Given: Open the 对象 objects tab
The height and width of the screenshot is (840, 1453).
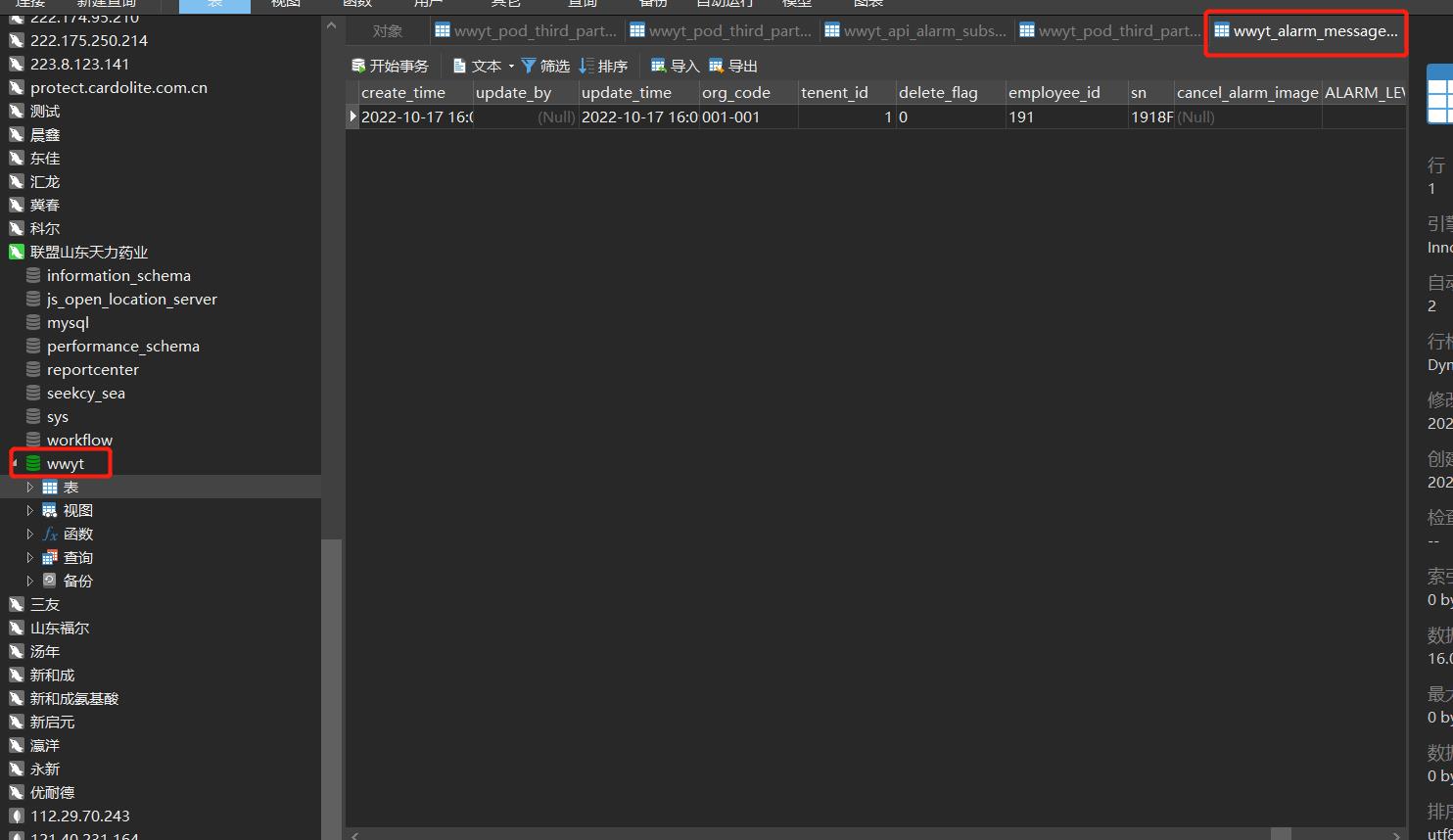Looking at the screenshot, I should (388, 31).
